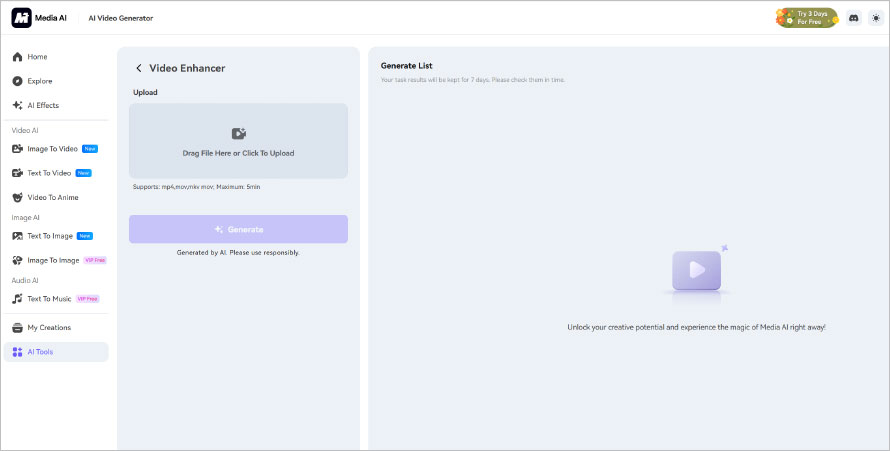
Task: Click the upload drop zone area
Action: (x=238, y=141)
